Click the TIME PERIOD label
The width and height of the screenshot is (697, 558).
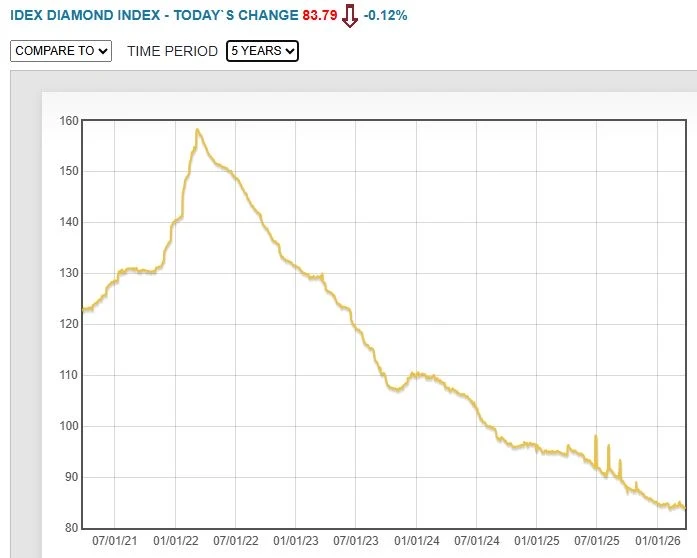(172, 51)
